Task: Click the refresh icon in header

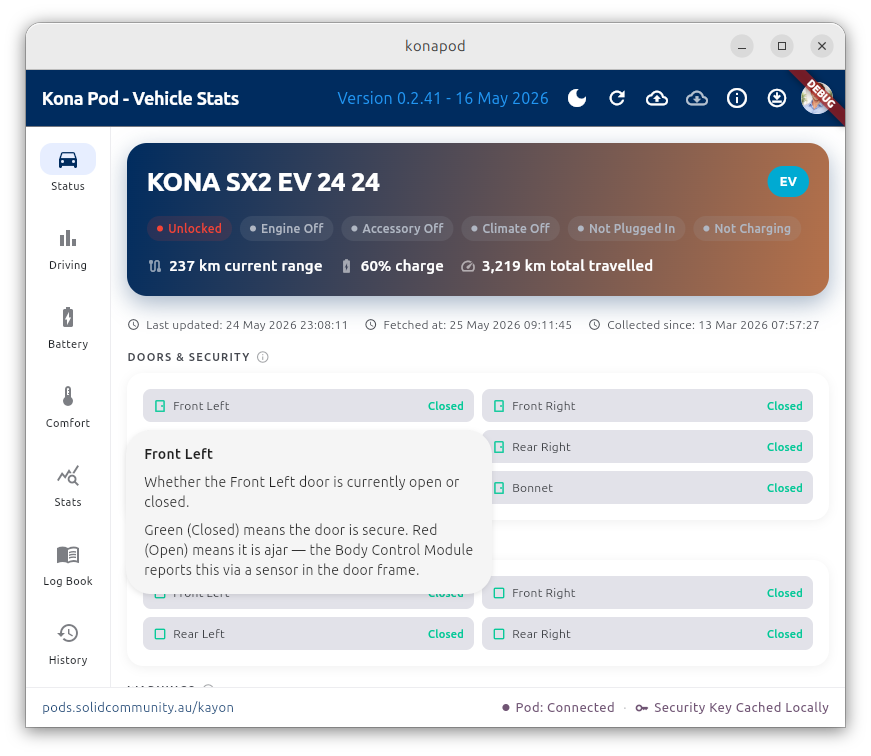Action: [x=617, y=98]
